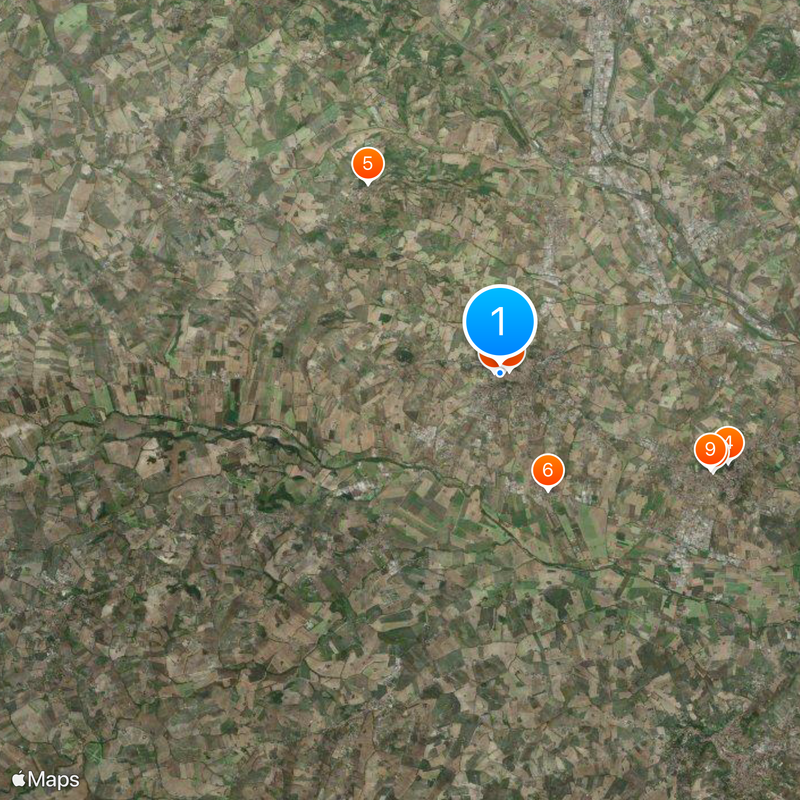Click the right orange pin behind pin 1
The height and width of the screenshot is (800, 800).
pyautogui.click(x=516, y=360)
